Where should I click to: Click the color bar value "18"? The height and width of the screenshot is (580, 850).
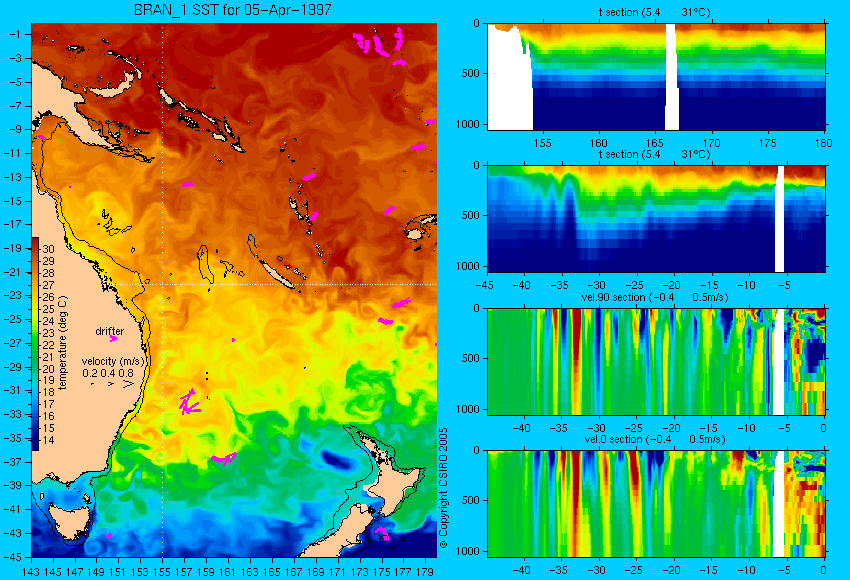pyautogui.click(x=48, y=392)
